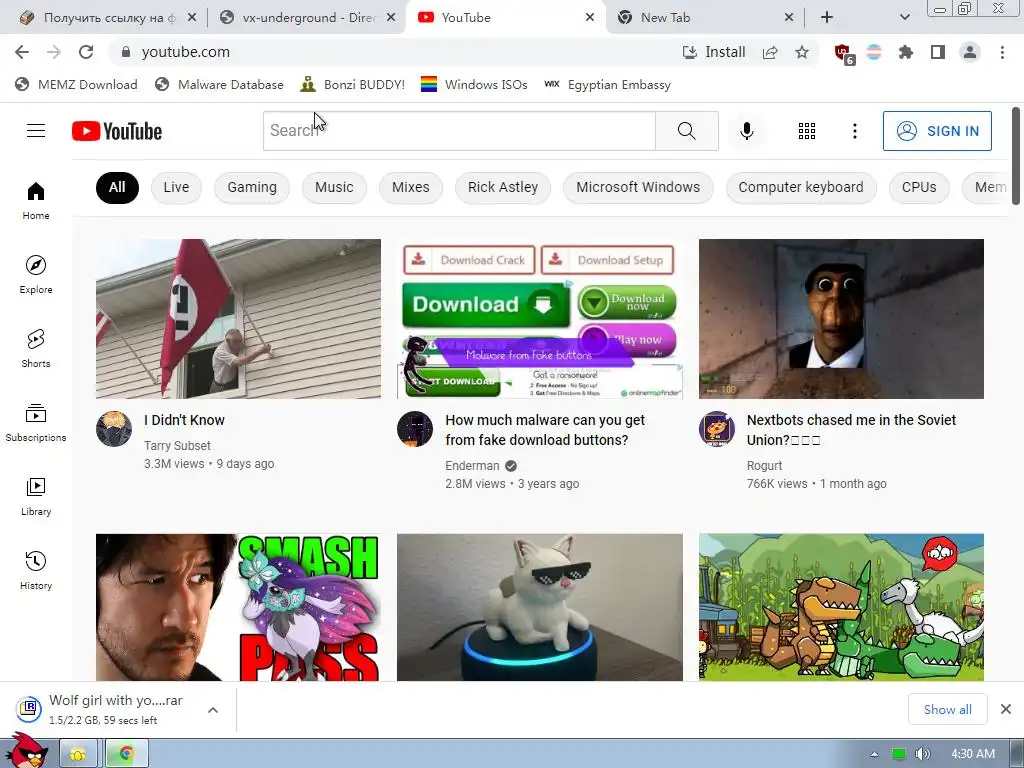1024x768 pixels.
Task: Select the Microsoft Windows filter chip
Action: [638, 187]
